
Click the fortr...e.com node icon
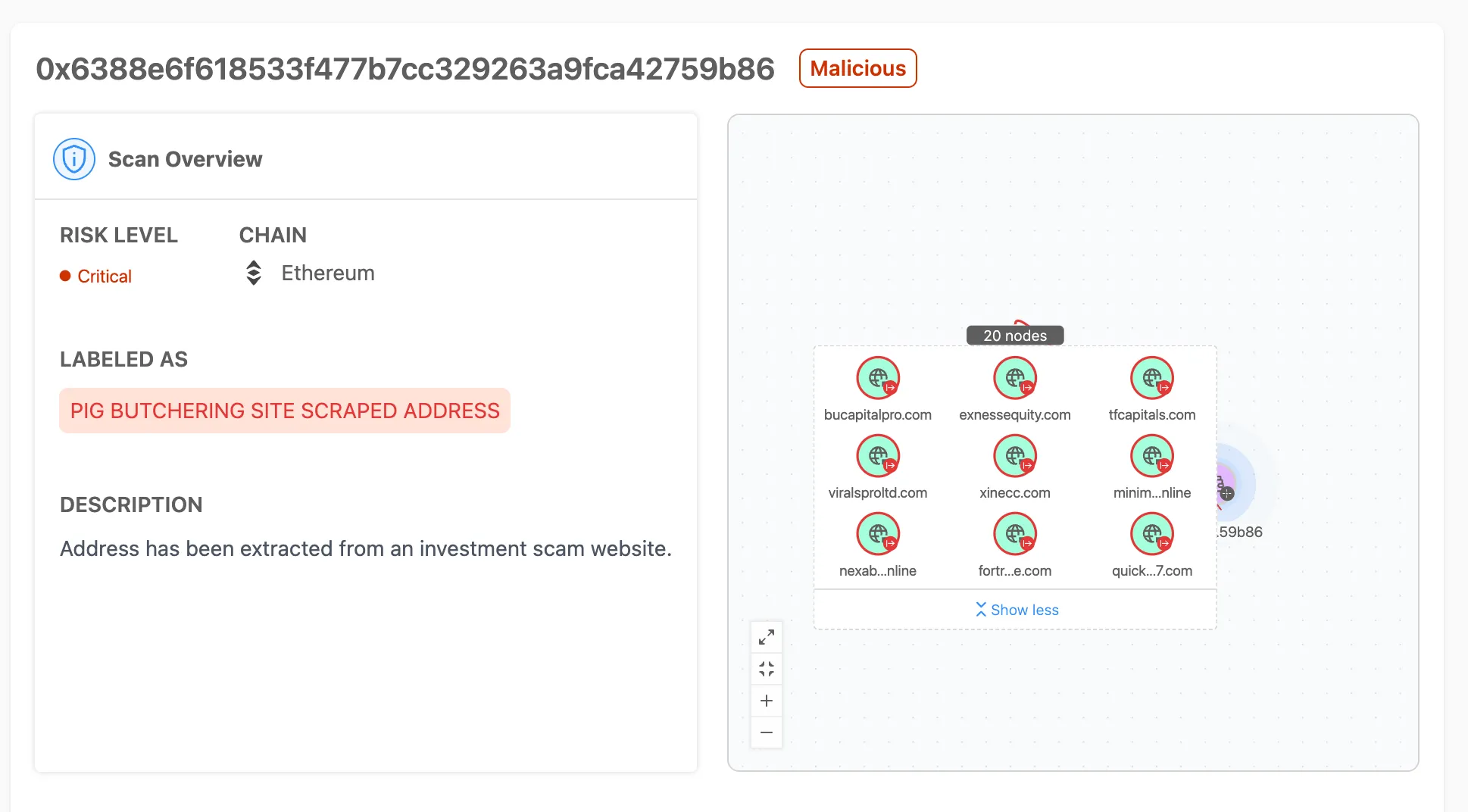click(1015, 533)
